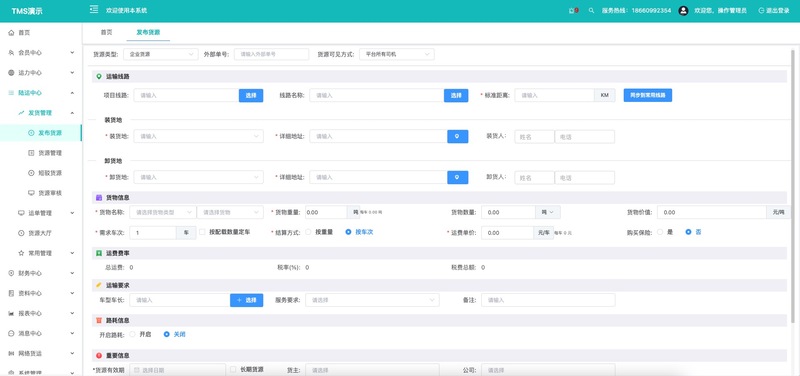Screen dimensions: 800x376
Task: Click 选择 button next to 线路名称
Action: pyautogui.click(x=456, y=95)
